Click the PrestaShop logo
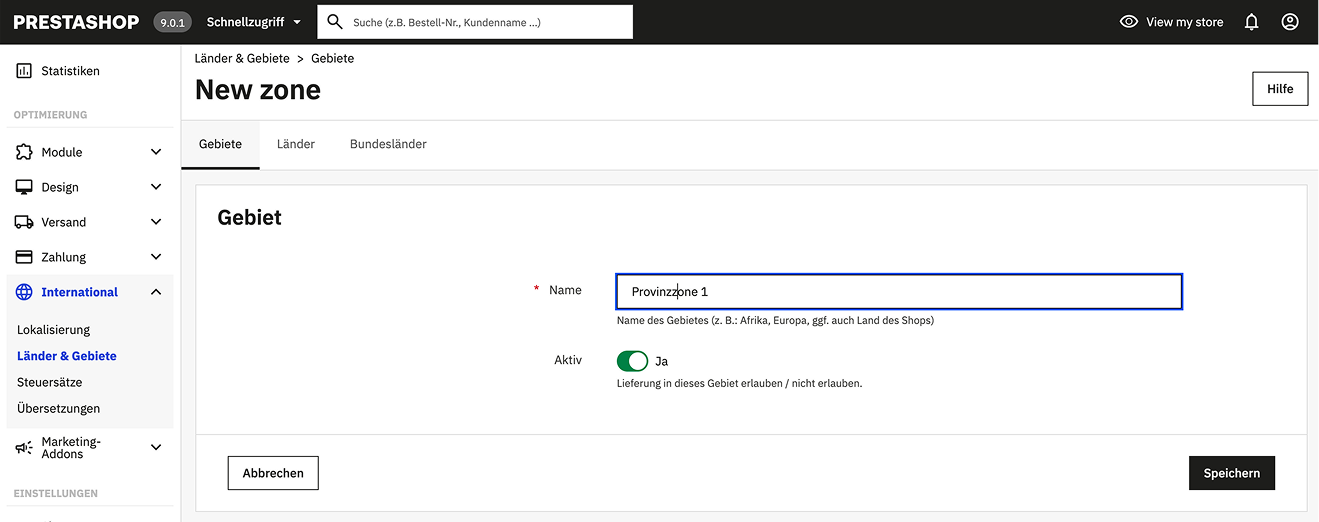This screenshot has width=1319, height=522. (76, 22)
